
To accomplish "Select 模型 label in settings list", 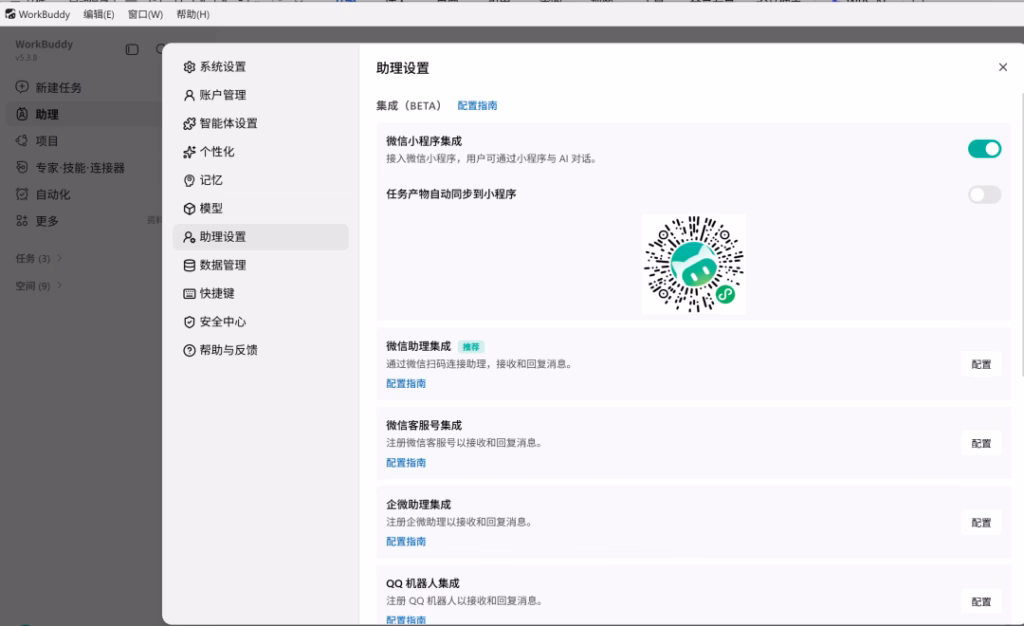I will [211, 209].
